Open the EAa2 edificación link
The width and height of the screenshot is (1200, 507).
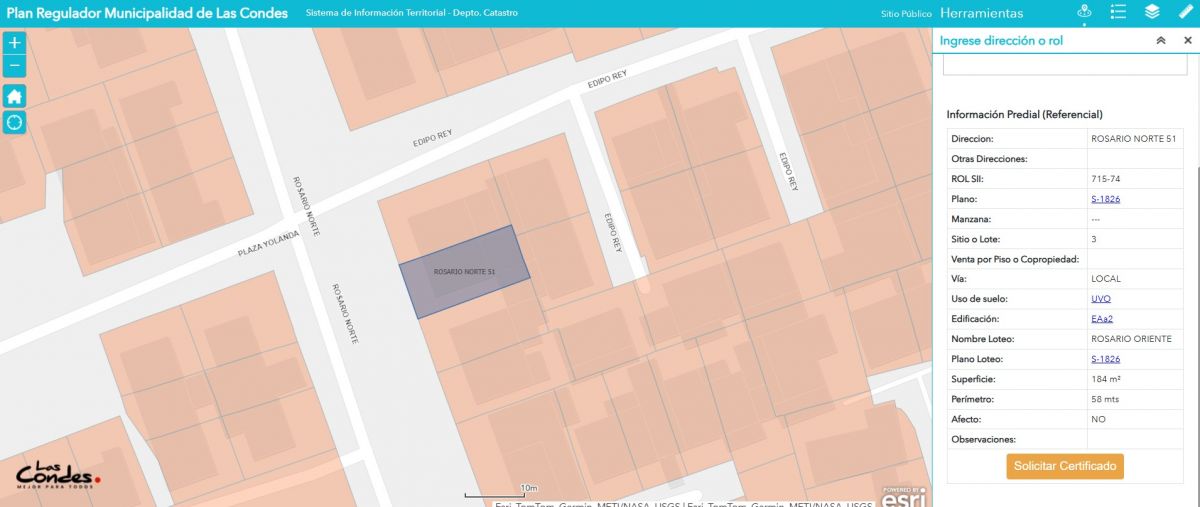tap(1101, 319)
